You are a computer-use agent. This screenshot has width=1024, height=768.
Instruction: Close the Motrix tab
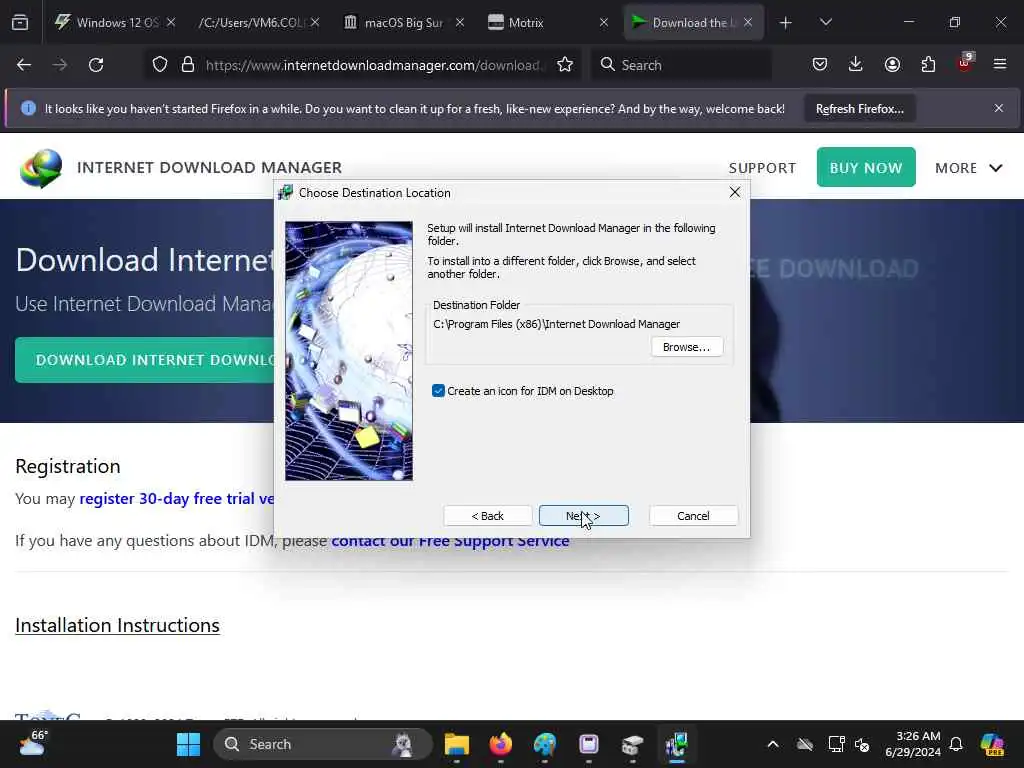(x=603, y=22)
